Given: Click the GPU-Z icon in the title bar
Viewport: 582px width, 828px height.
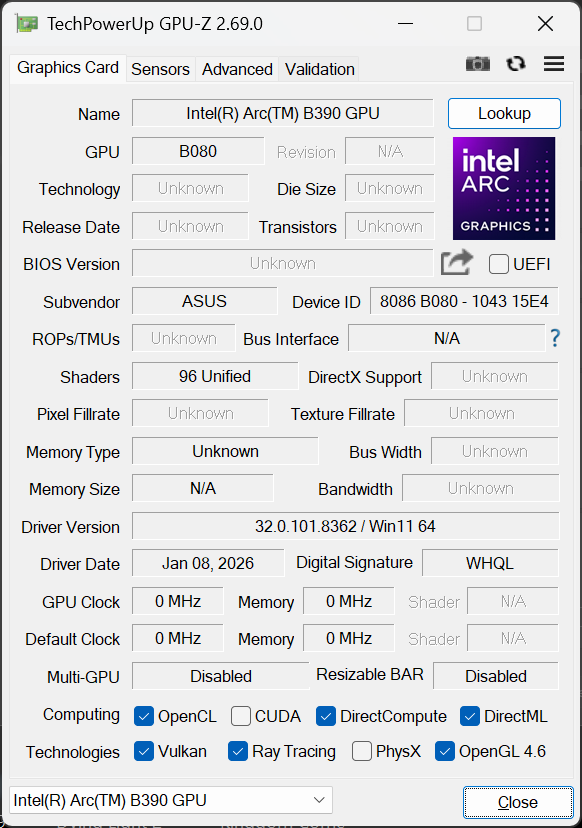Looking at the screenshot, I should pyautogui.click(x=25, y=22).
